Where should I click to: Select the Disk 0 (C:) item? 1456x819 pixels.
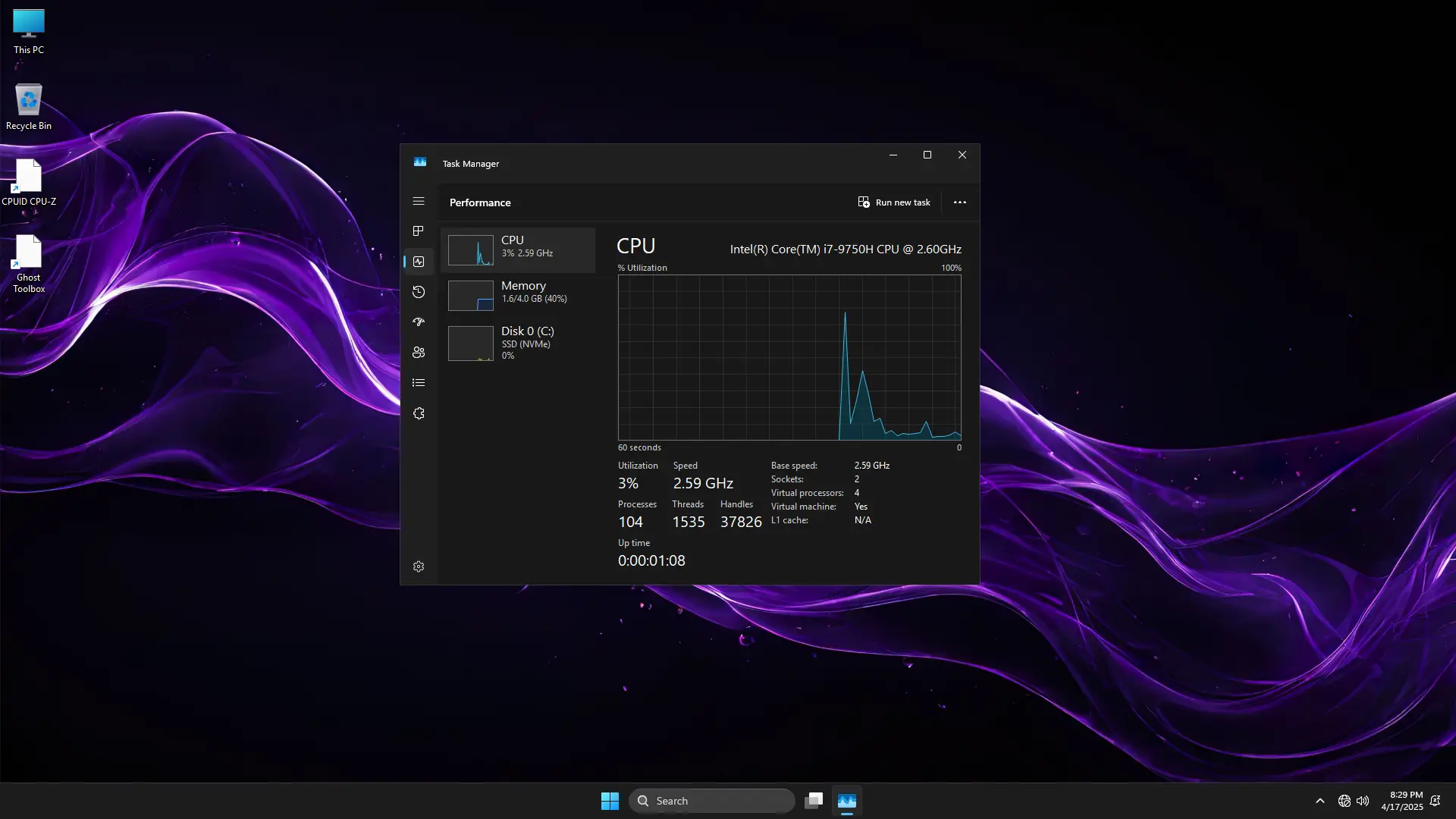click(x=518, y=343)
